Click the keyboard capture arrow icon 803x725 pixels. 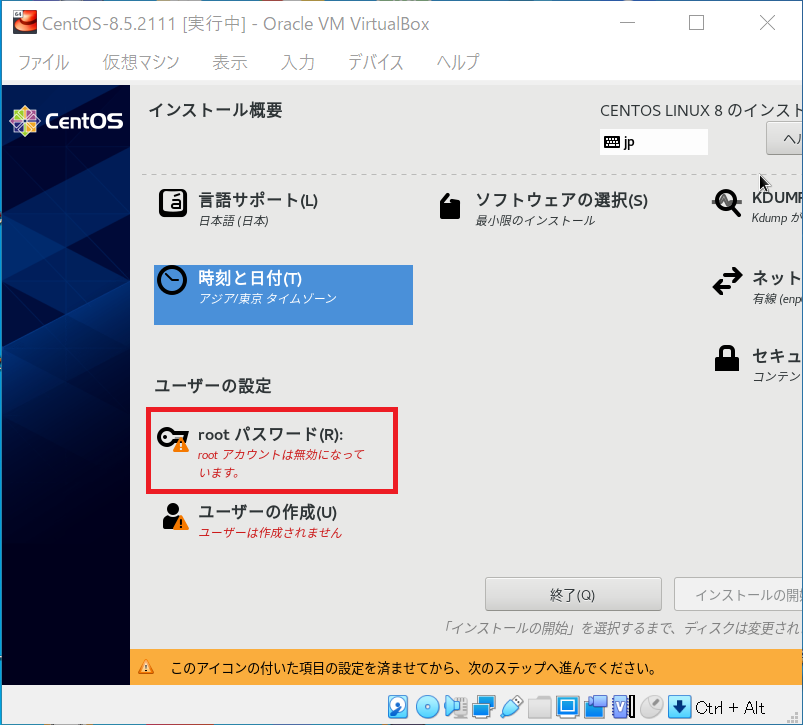pyautogui.click(x=680, y=707)
